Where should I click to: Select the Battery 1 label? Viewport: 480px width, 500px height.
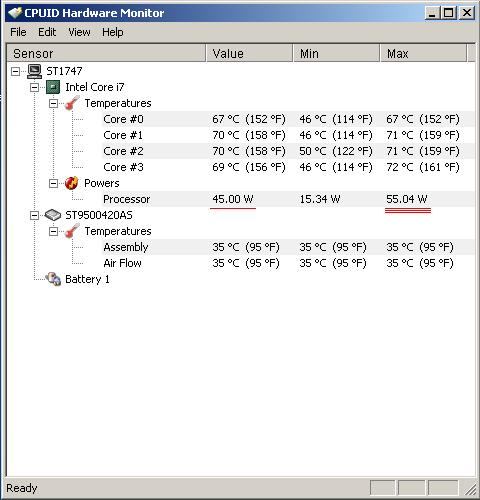click(87, 279)
